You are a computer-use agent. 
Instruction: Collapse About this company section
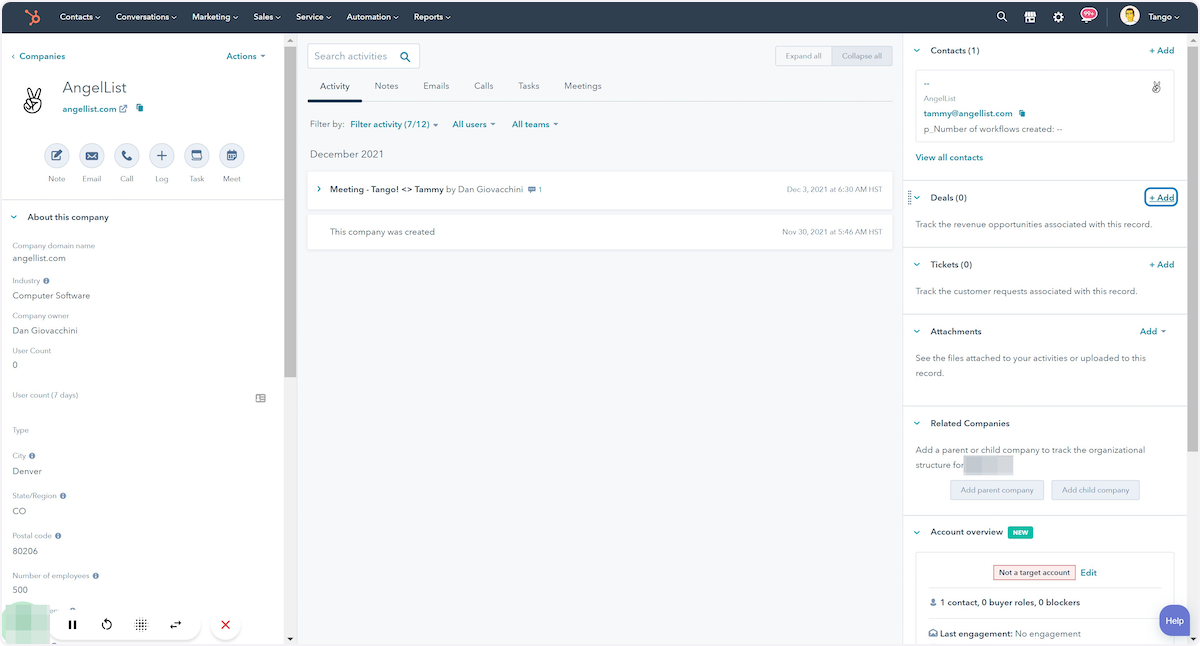(x=14, y=217)
